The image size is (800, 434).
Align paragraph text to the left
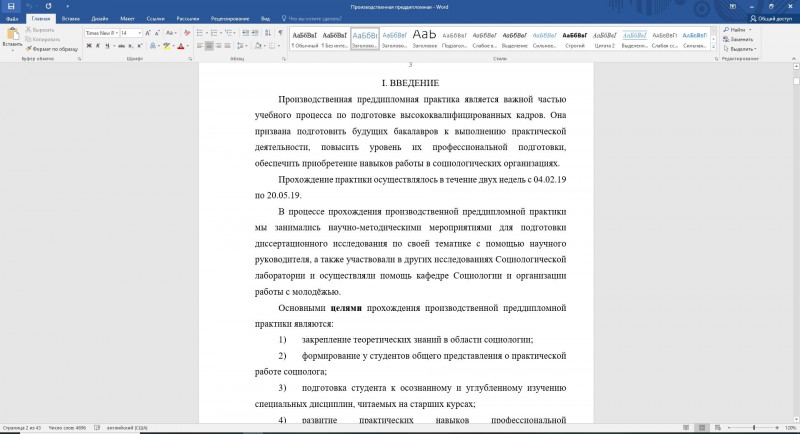[200, 46]
